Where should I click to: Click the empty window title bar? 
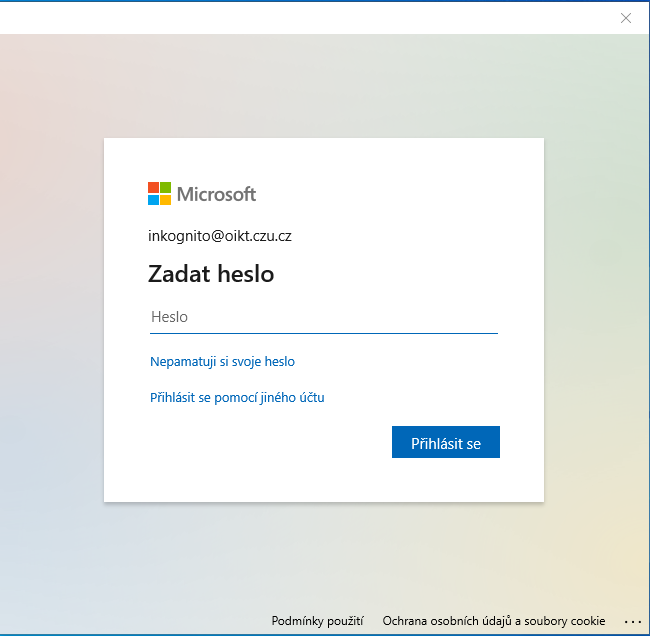300,18
